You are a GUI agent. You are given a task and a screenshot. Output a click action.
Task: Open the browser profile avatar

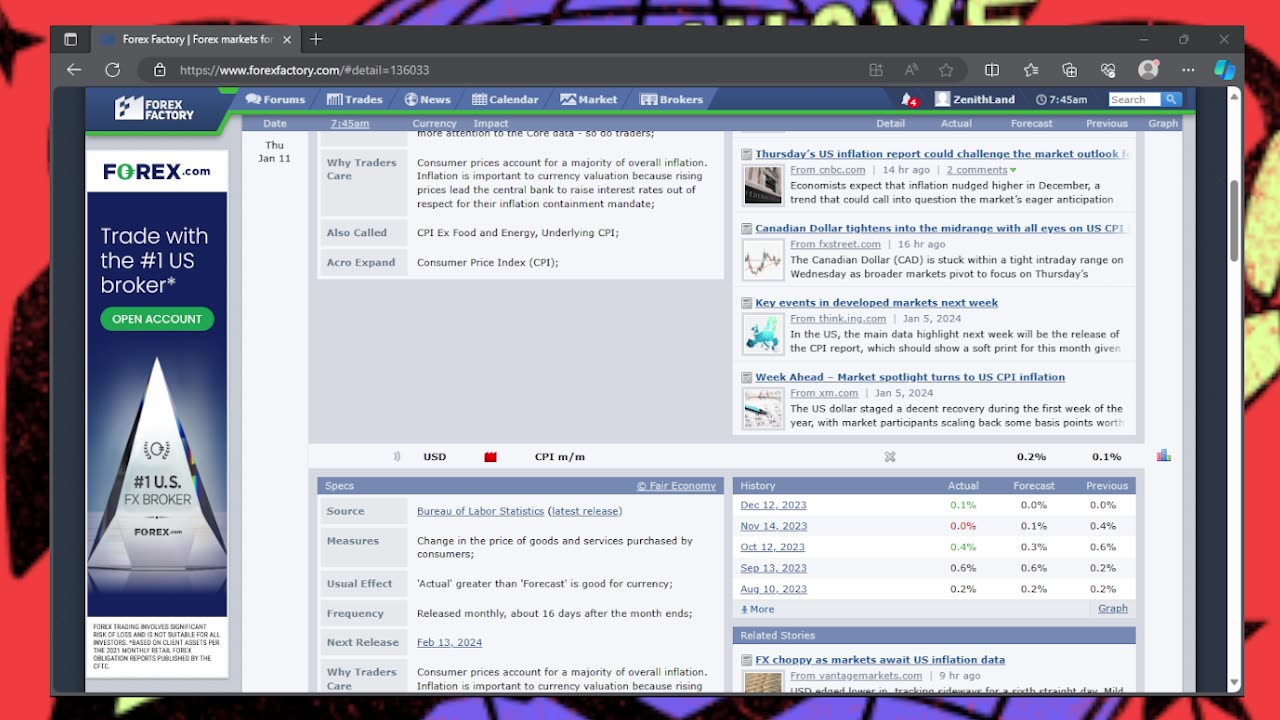[1148, 70]
